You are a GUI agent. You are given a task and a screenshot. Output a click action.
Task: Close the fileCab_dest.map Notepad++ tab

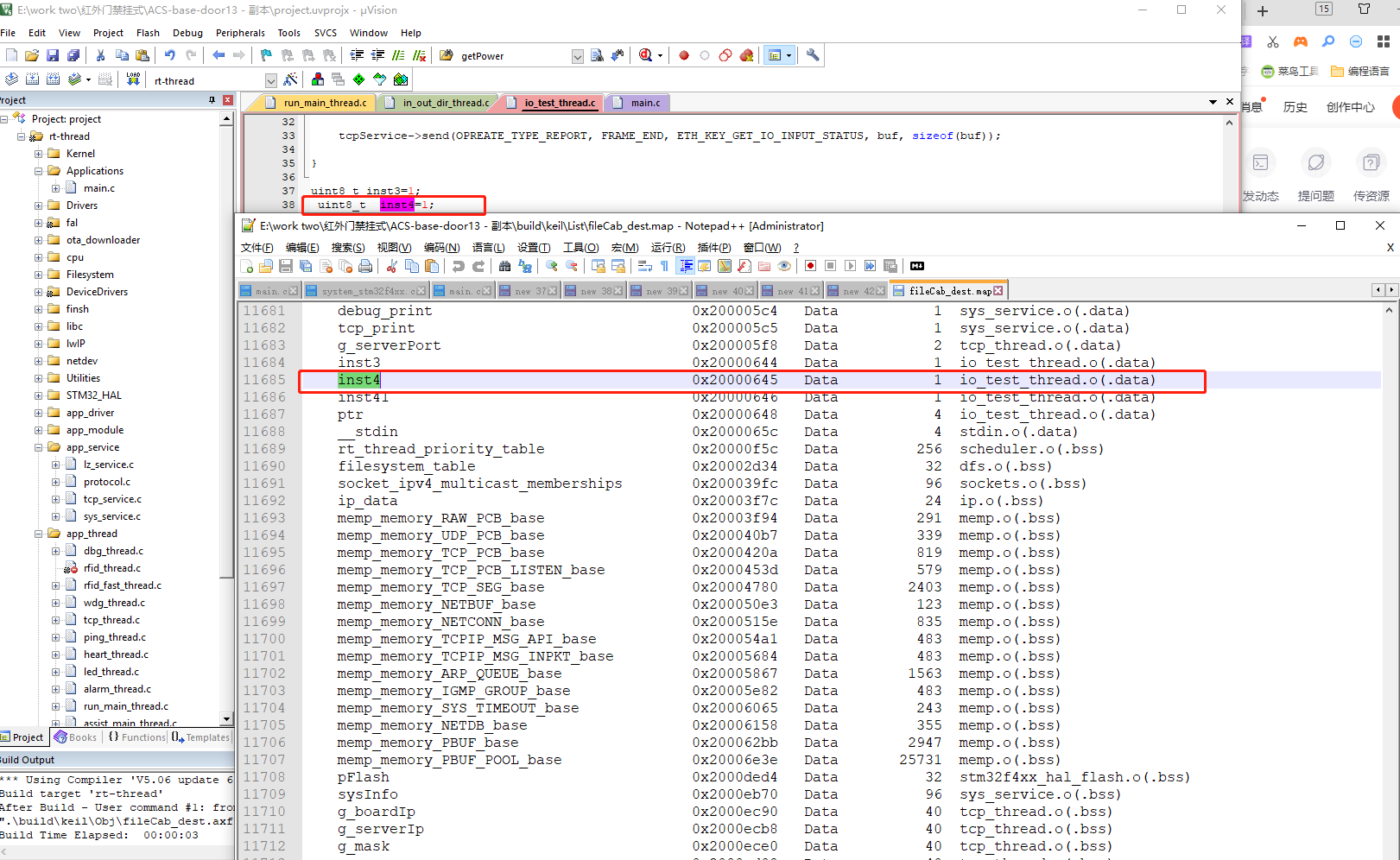[998, 291]
